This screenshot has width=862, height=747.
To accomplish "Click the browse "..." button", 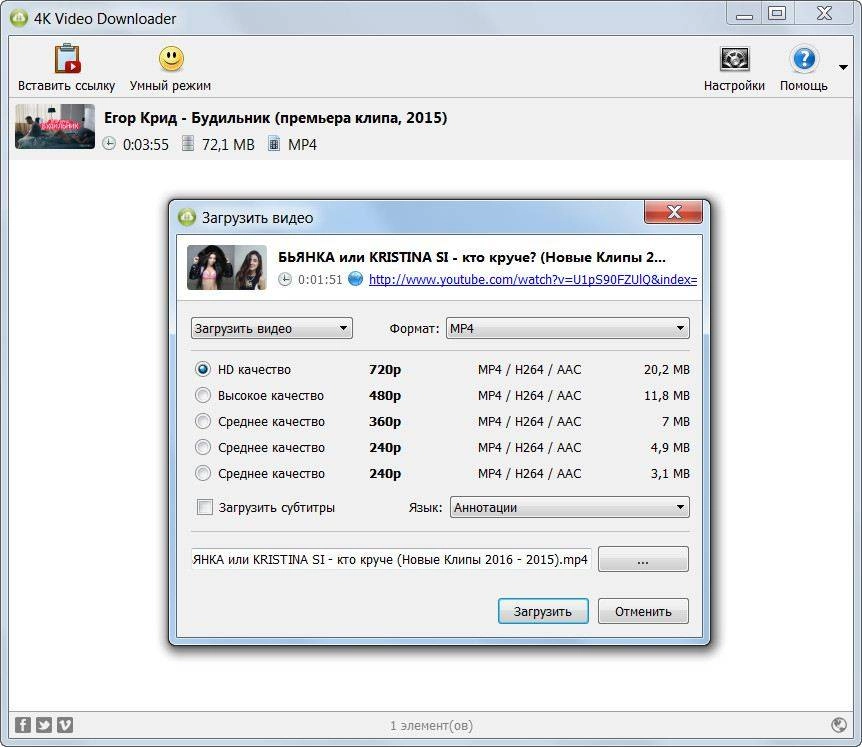I will point(643,560).
